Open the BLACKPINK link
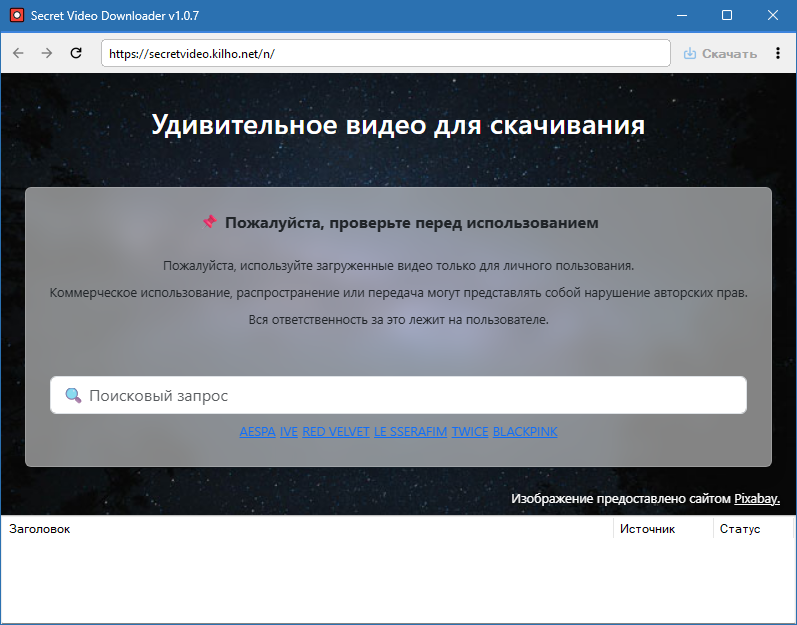Screen dimensions: 797x625 (525, 431)
